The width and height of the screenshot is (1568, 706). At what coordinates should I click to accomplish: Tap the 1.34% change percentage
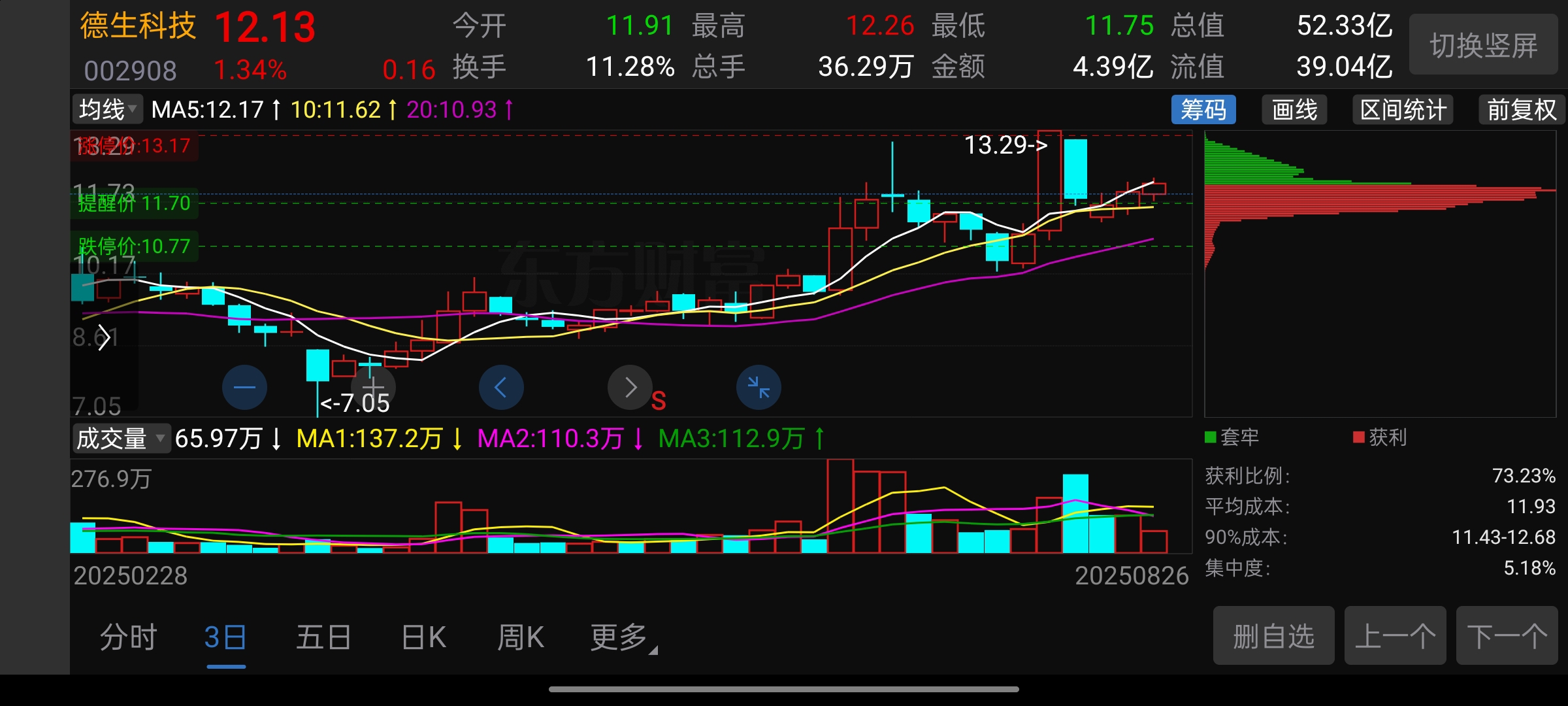pos(250,70)
